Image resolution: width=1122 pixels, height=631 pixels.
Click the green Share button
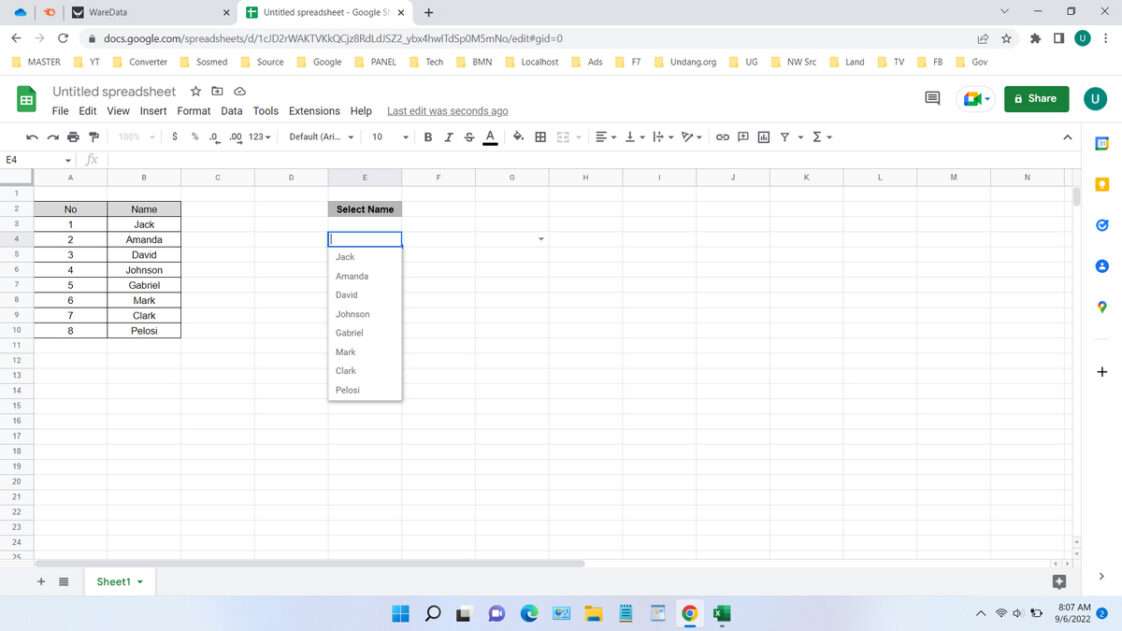[1036, 98]
